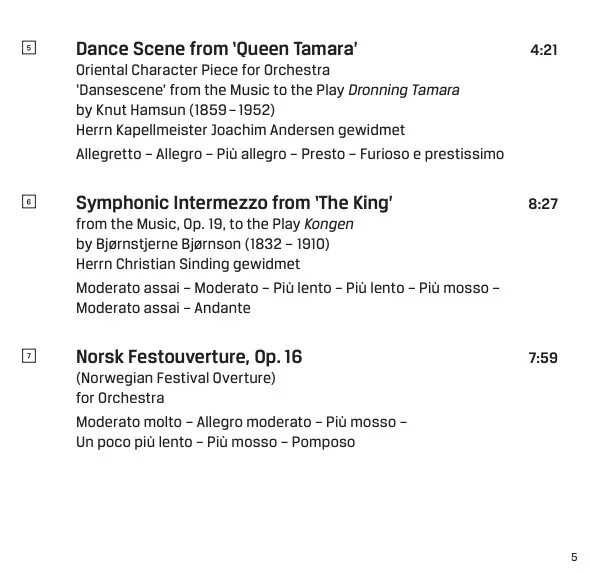
Task: Click the 7:59 track duration
Action: (x=543, y=358)
